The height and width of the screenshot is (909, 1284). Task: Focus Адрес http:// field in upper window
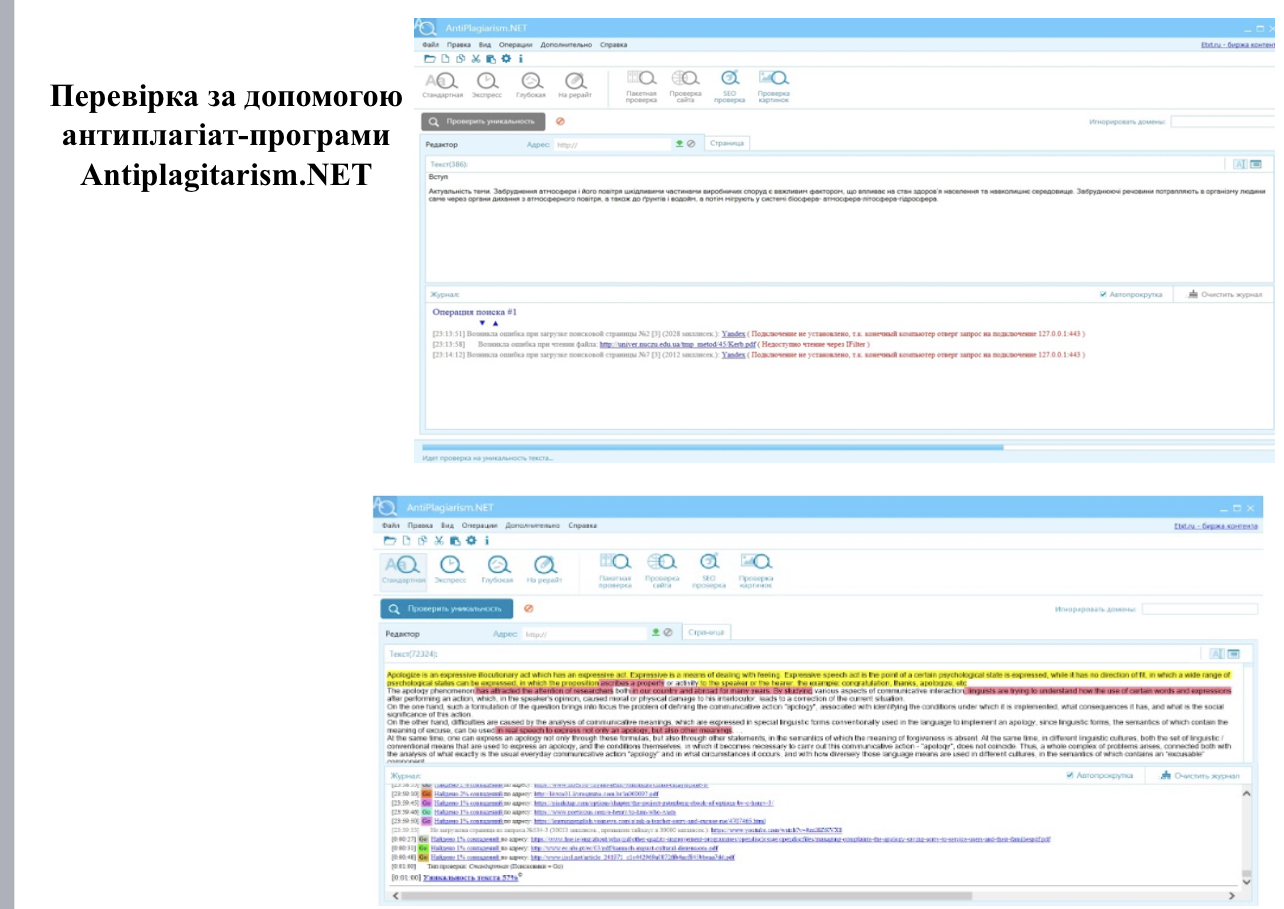point(611,144)
